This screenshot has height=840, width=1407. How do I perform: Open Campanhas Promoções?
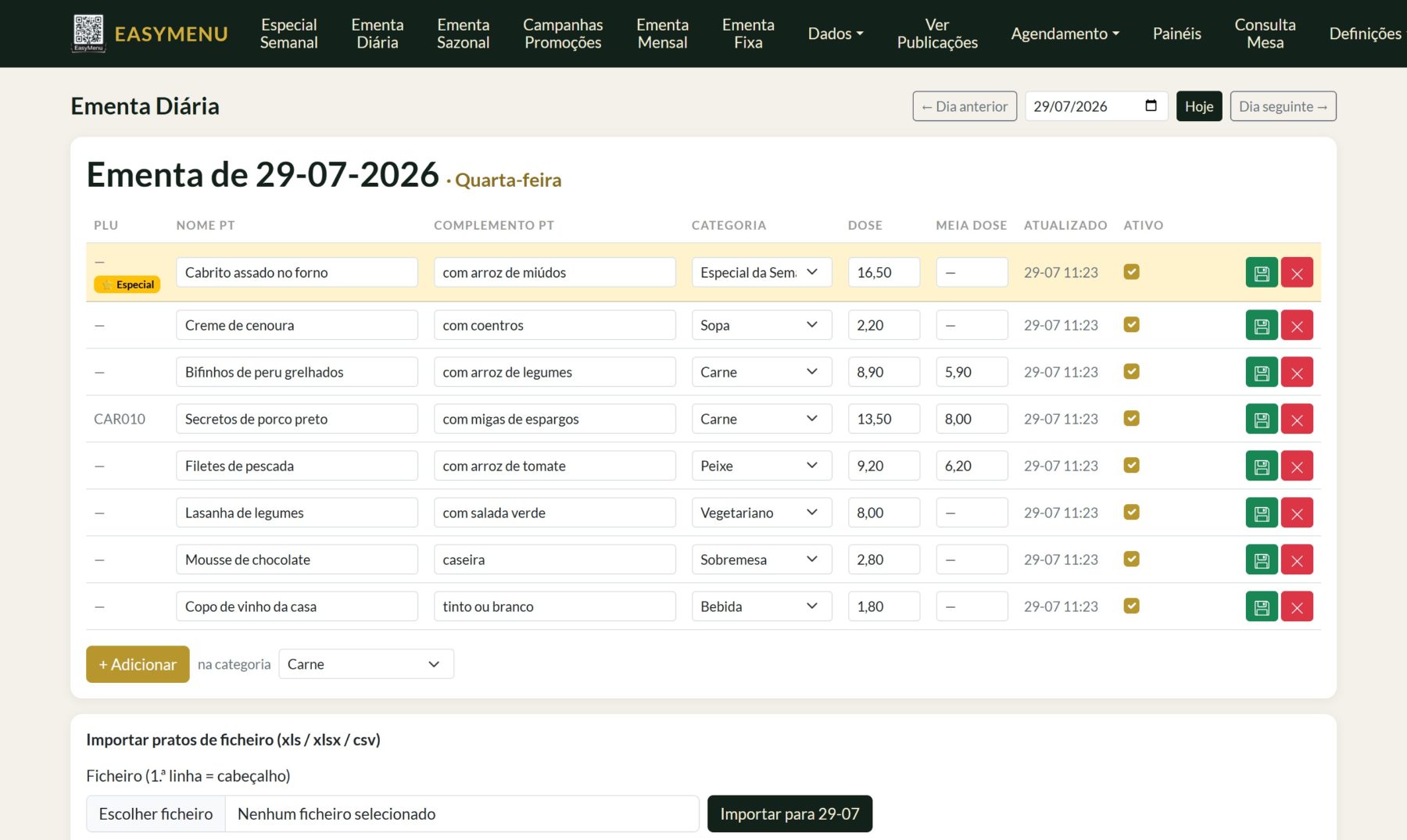click(x=563, y=34)
